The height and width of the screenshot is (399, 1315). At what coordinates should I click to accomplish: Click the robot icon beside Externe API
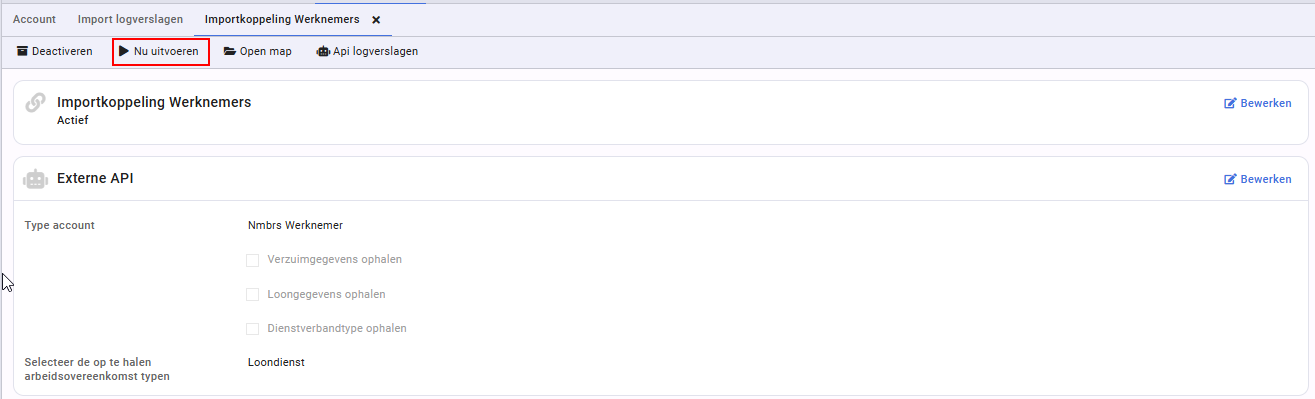tap(36, 179)
